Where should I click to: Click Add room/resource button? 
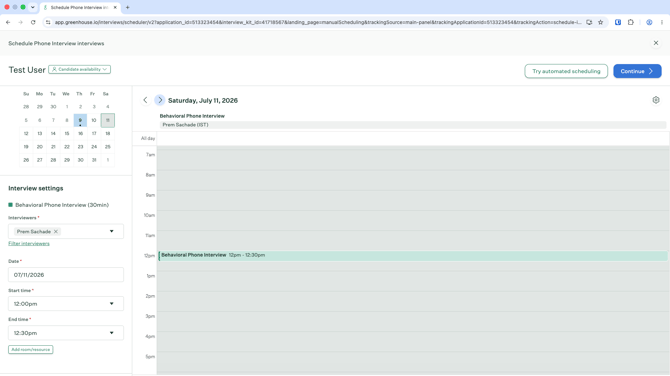coord(31,350)
